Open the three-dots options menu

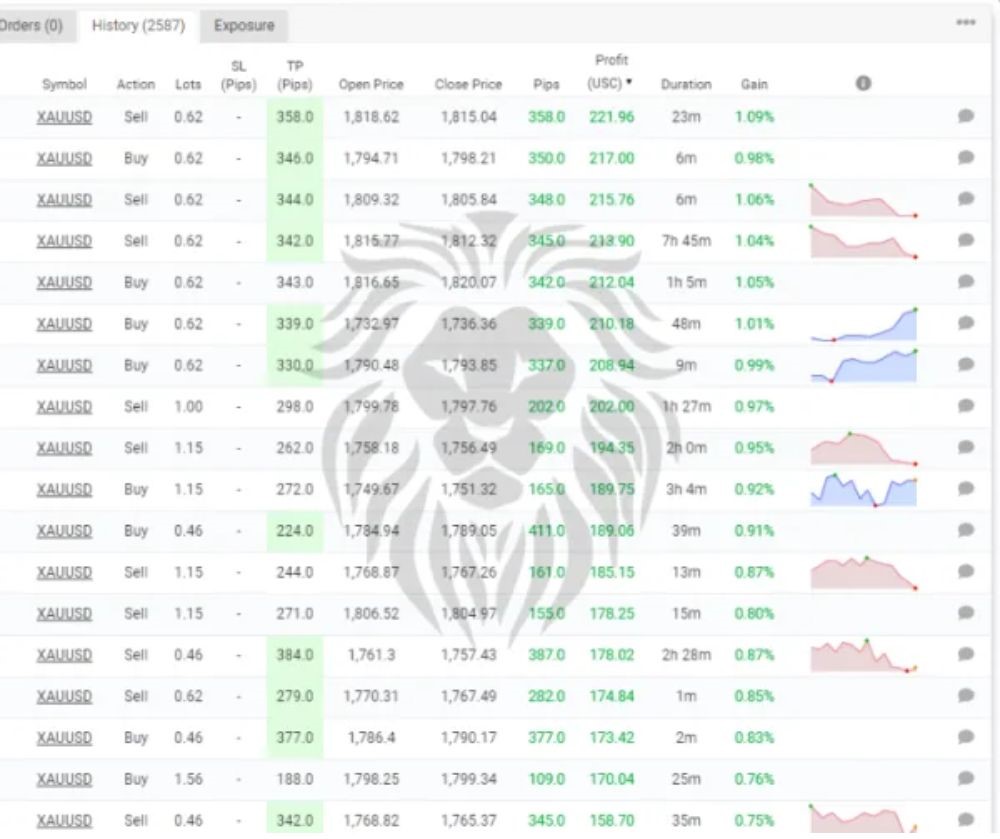pyautogui.click(x=966, y=22)
